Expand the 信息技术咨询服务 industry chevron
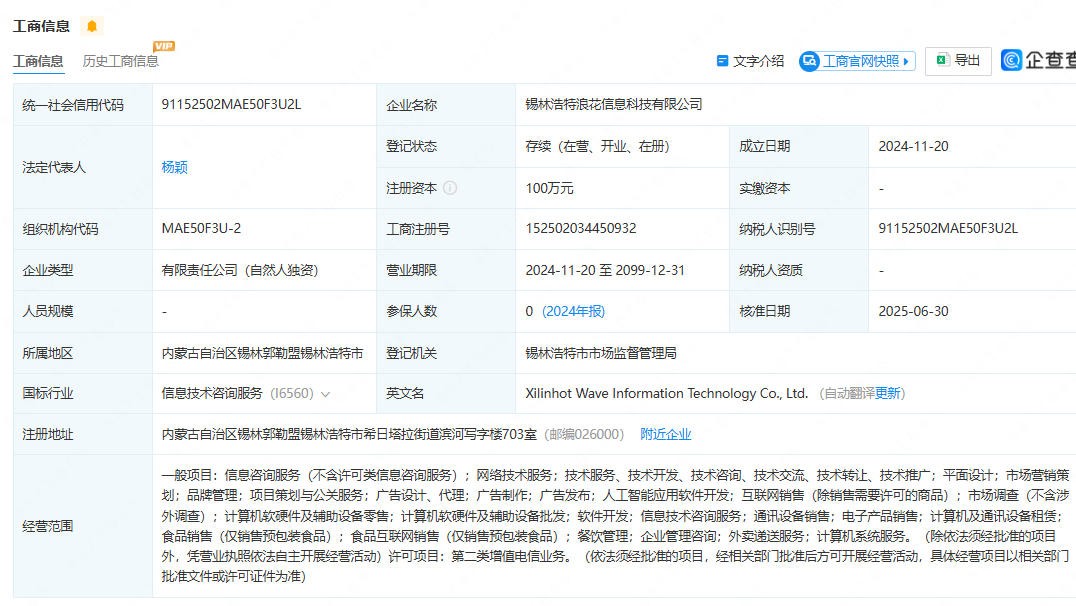 point(325,394)
